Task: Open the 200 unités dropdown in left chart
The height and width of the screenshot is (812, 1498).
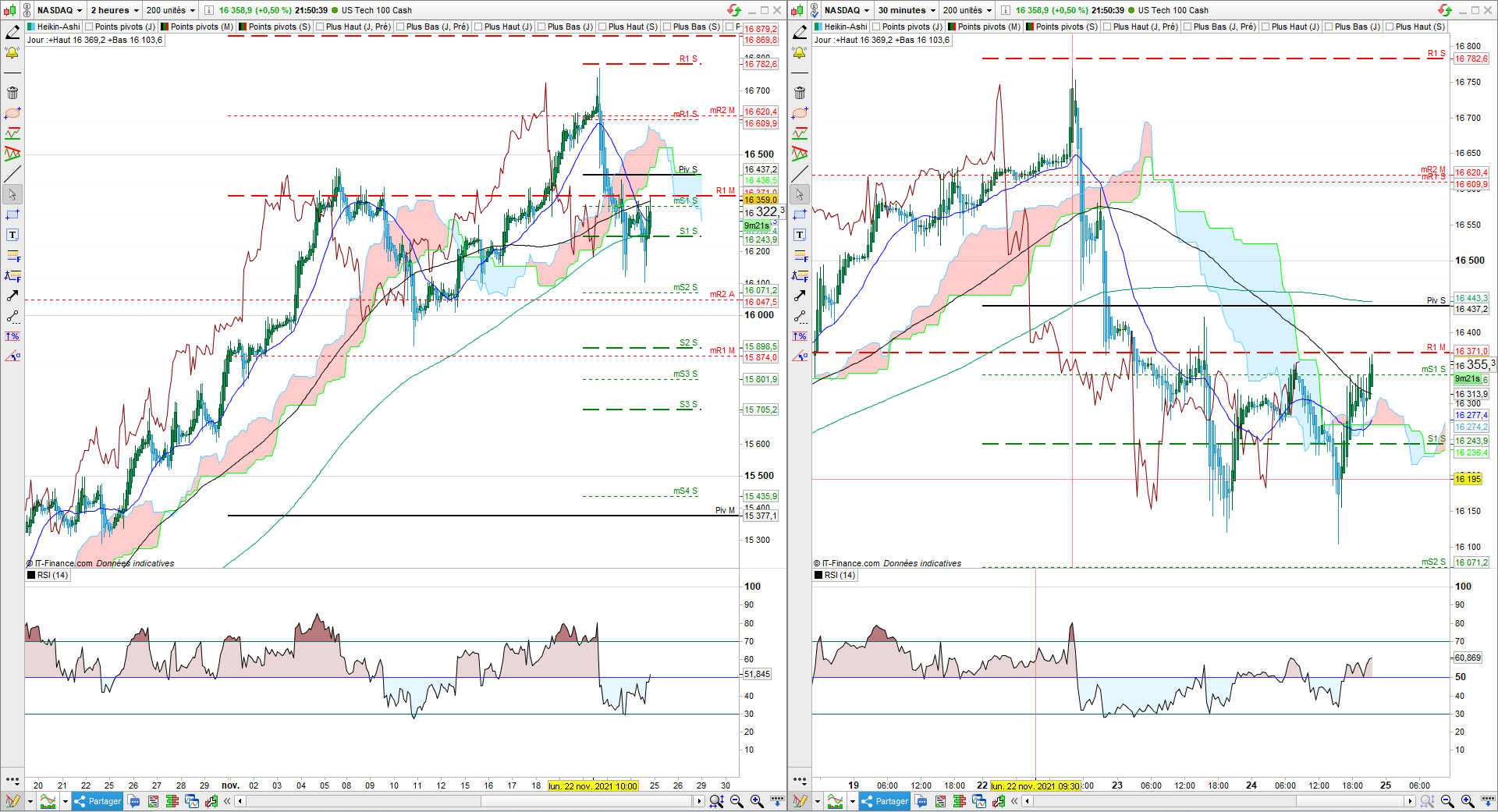Action: (171, 10)
